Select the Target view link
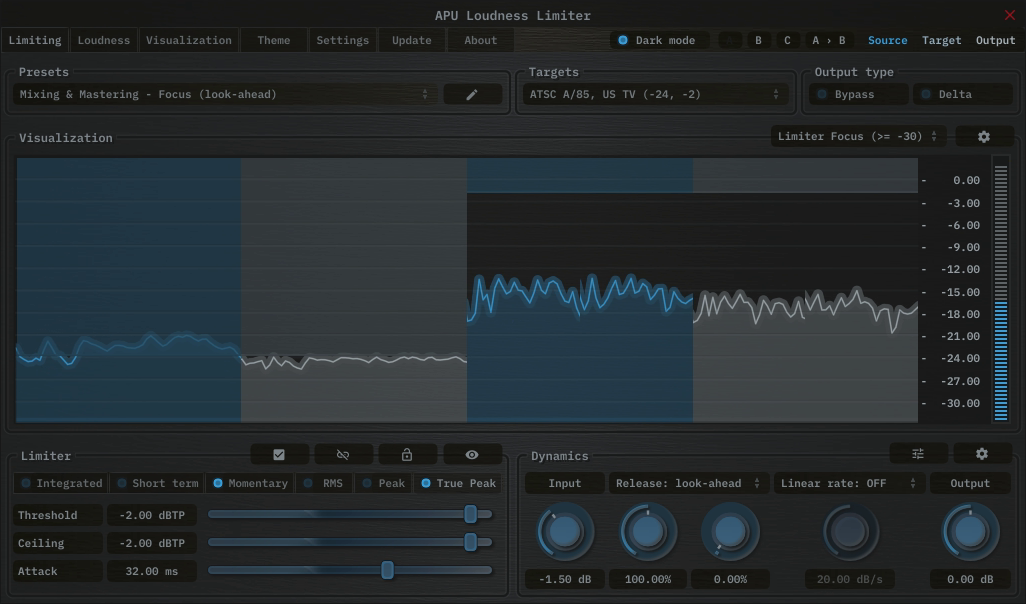The image size is (1026, 604). 941,40
